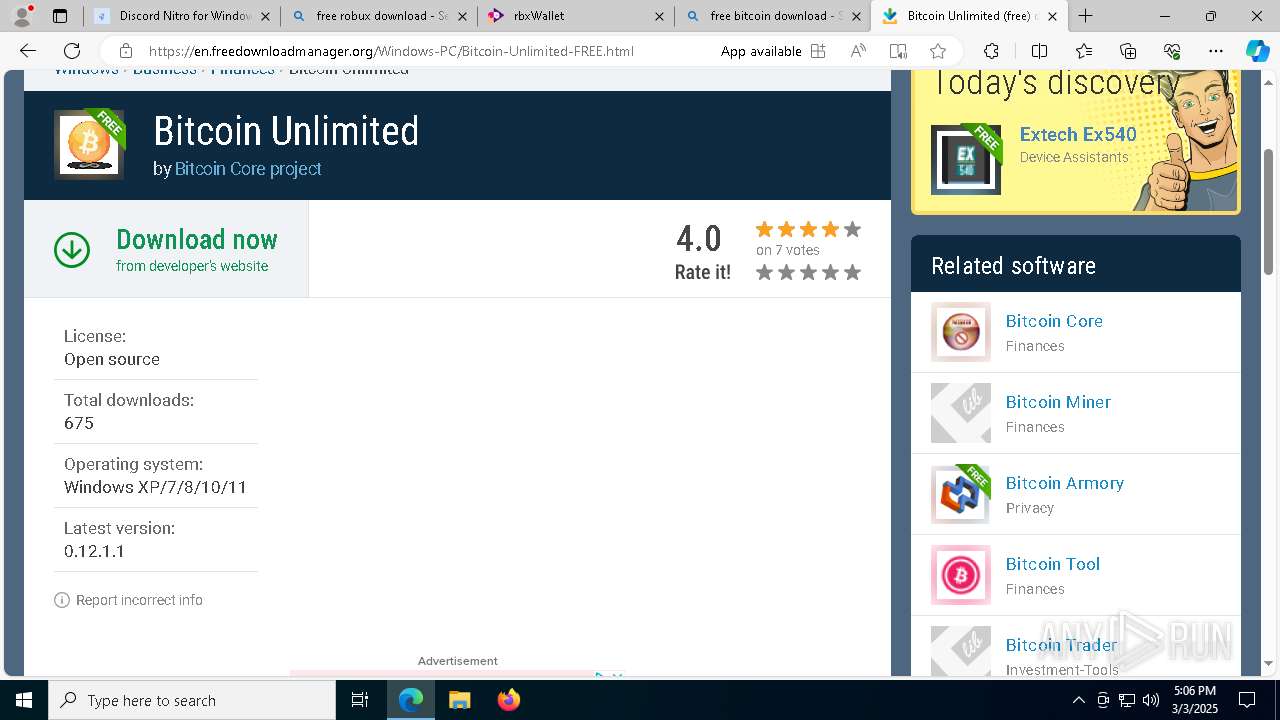Image resolution: width=1280 pixels, height=720 pixels.
Task: Open Settings and more ellipsis menu
Action: coord(1216,51)
